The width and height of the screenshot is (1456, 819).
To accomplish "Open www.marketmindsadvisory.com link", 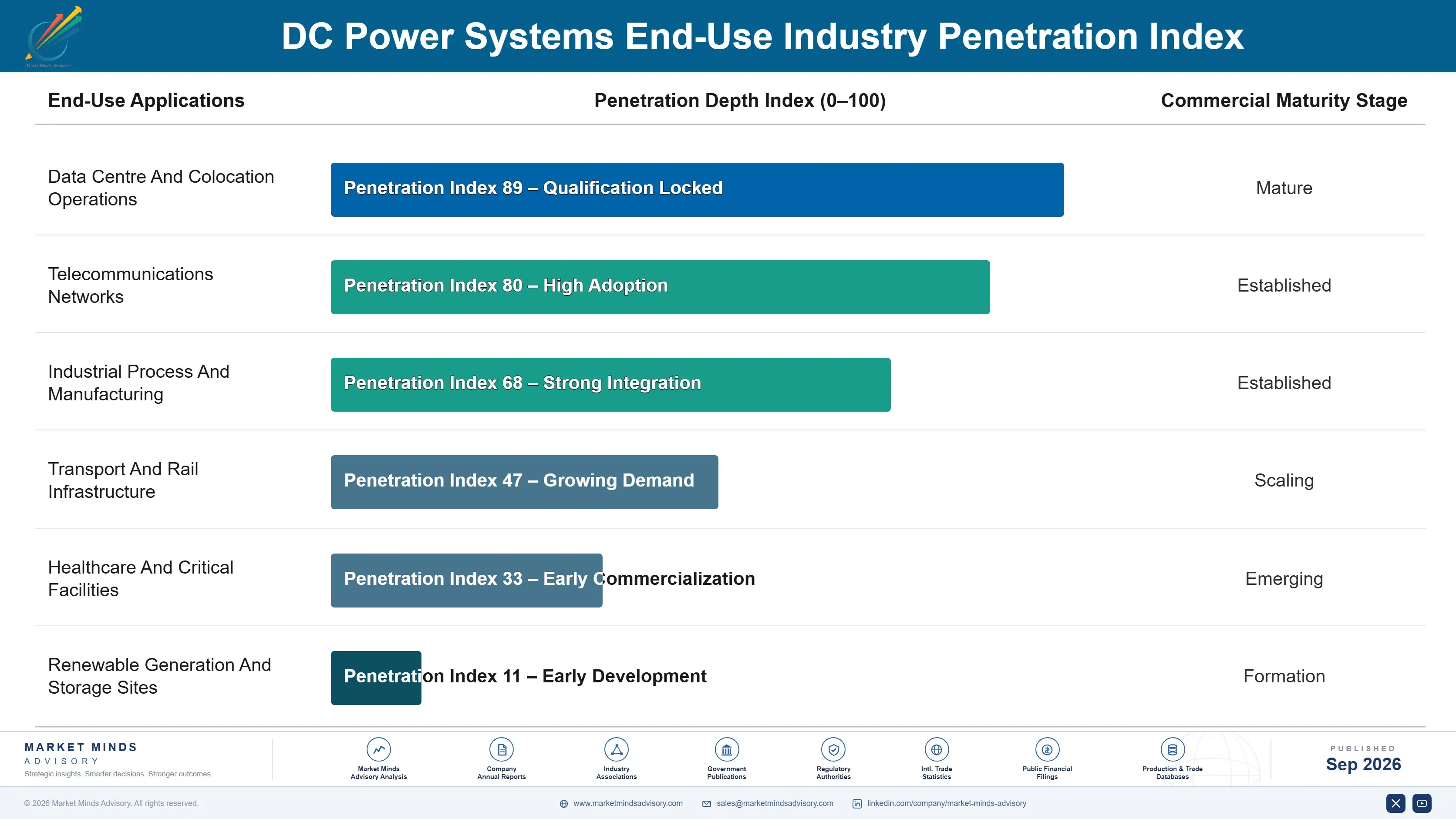I will [x=628, y=803].
